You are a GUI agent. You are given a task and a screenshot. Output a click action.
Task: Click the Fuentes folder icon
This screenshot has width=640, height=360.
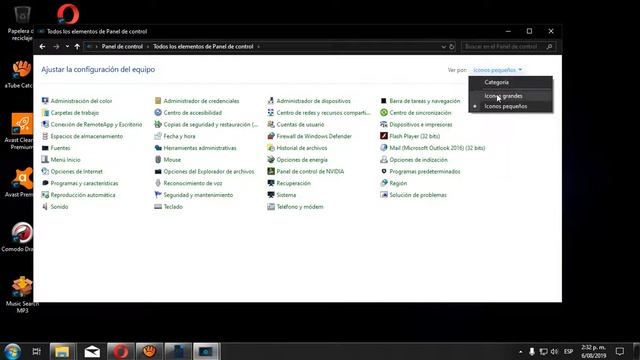tap(45, 148)
